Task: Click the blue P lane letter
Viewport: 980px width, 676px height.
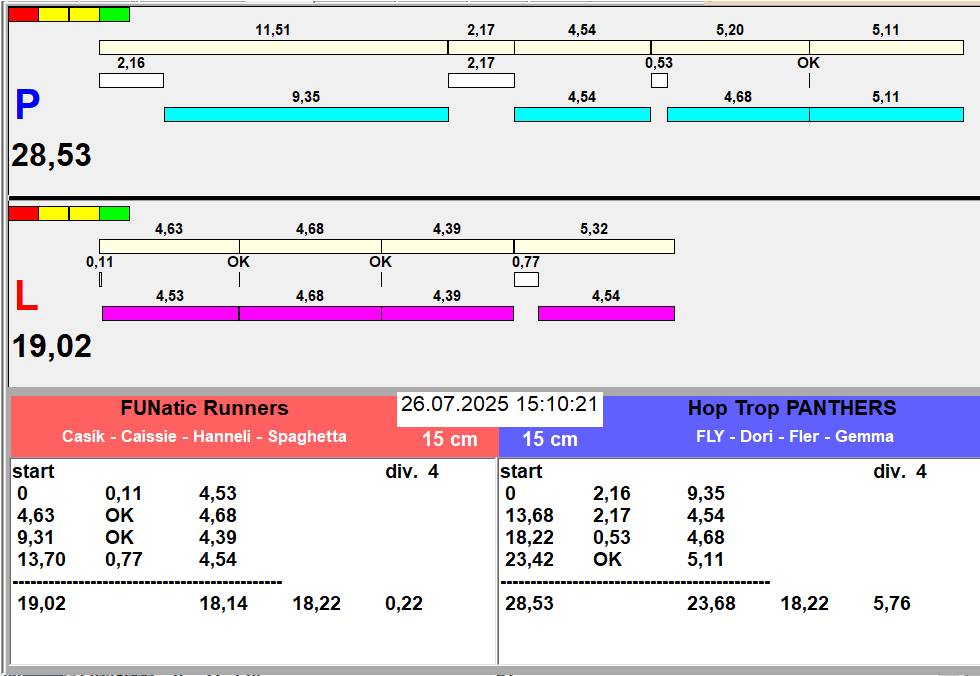Action: 28,105
